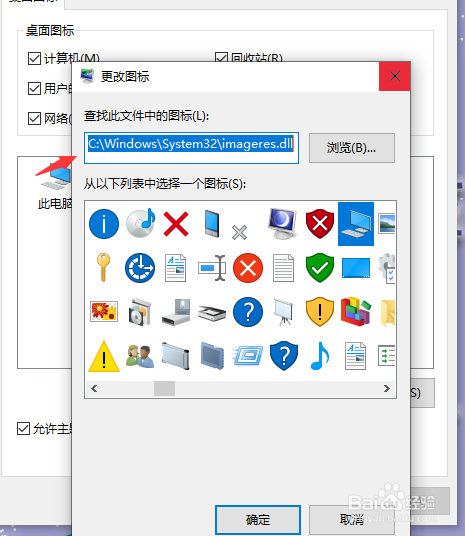Pick the red shield with X icon

(320, 224)
